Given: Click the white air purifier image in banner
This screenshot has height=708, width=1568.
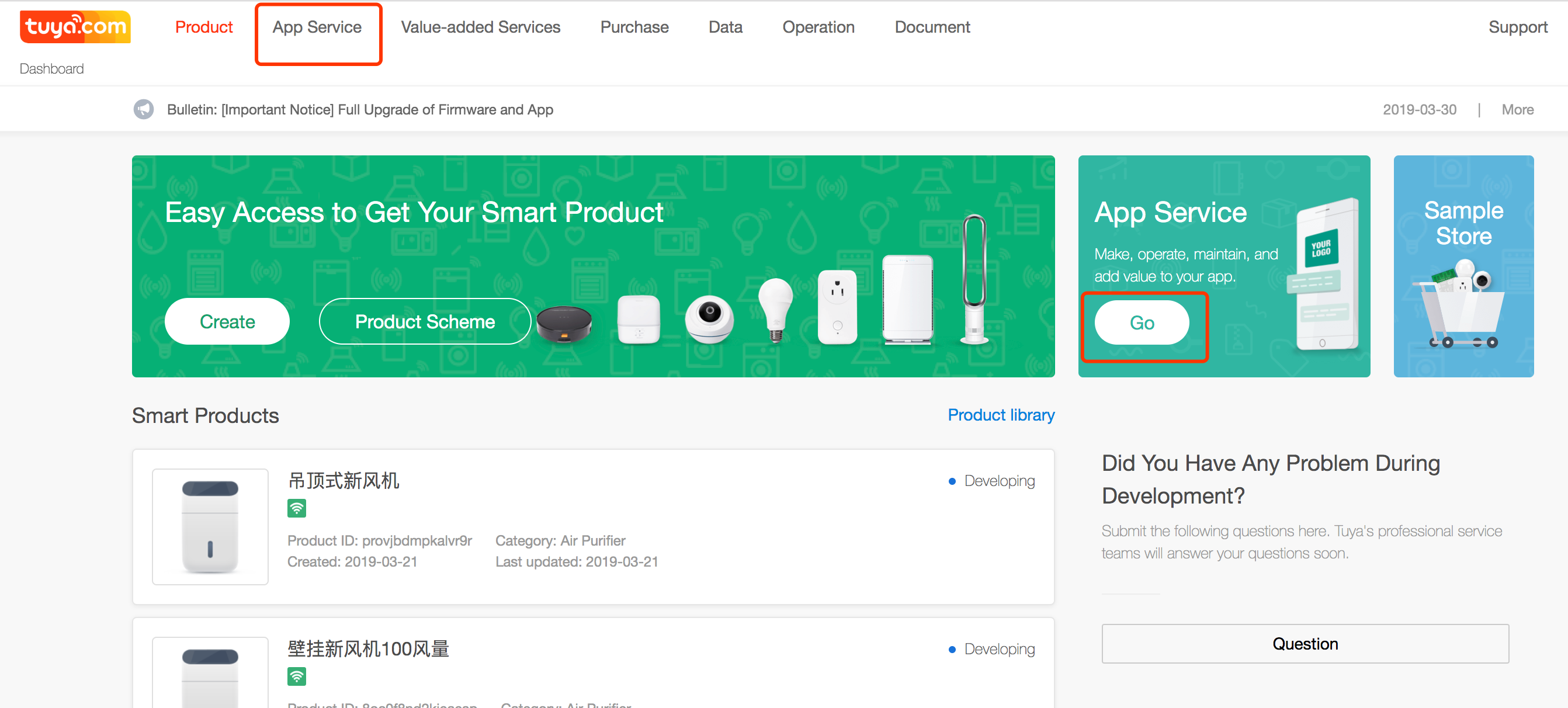Looking at the screenshot, I should (x=908, y=300).
